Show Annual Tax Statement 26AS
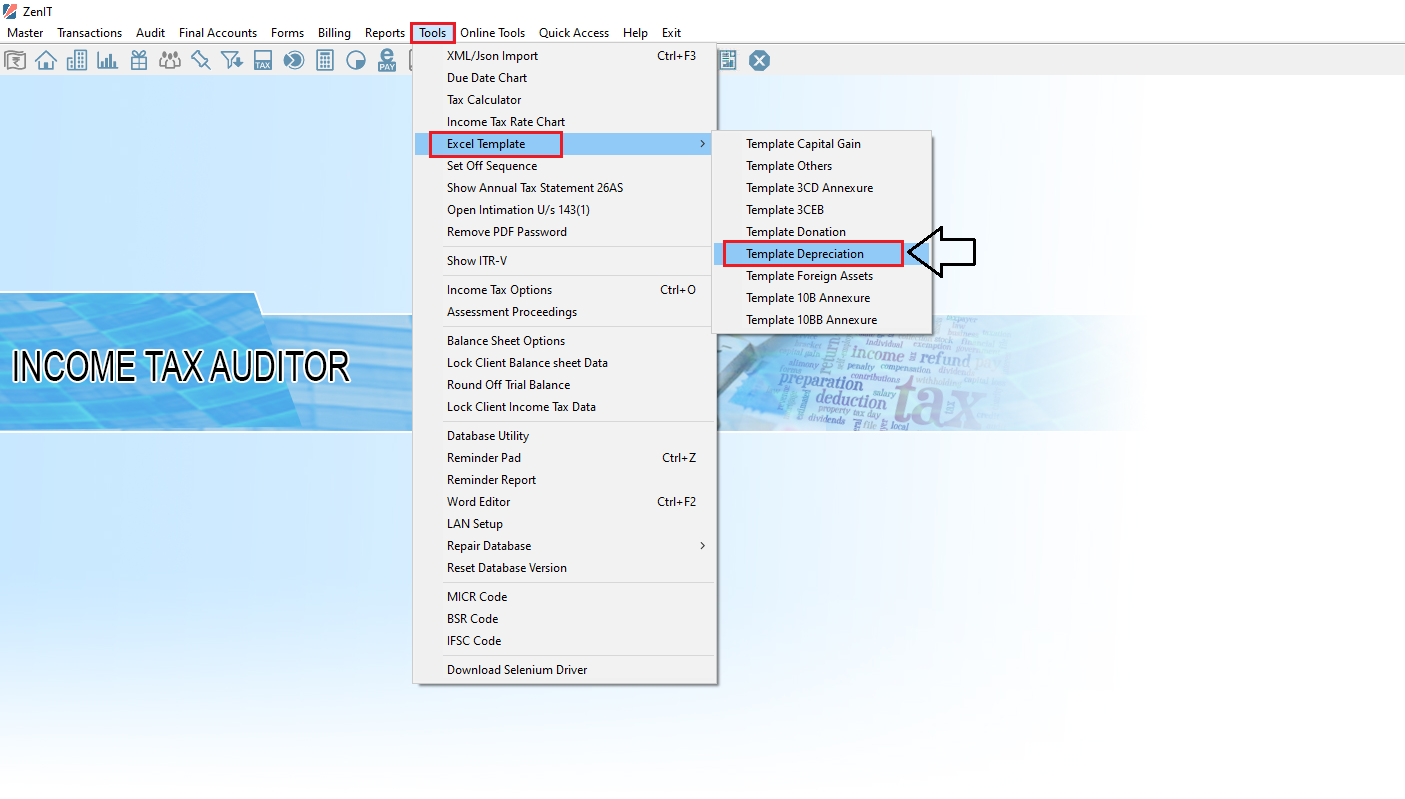The height and width of the screenshot is (799, 1405). point(565,188)
